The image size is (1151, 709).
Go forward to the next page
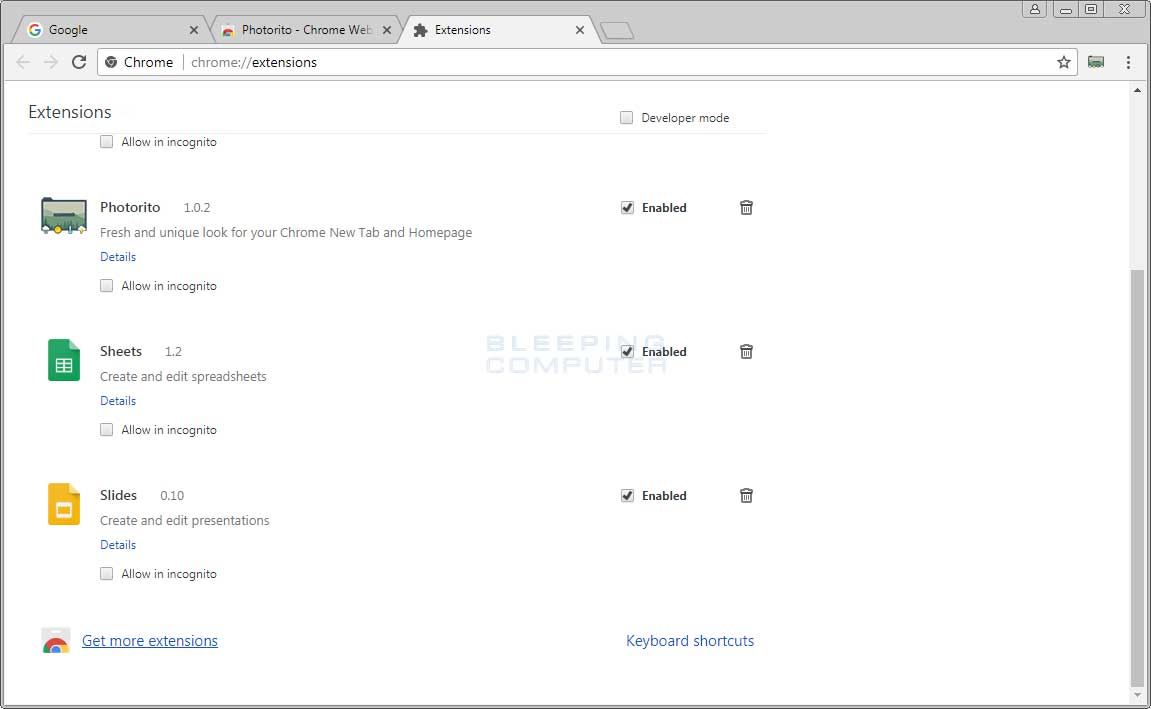51,62
